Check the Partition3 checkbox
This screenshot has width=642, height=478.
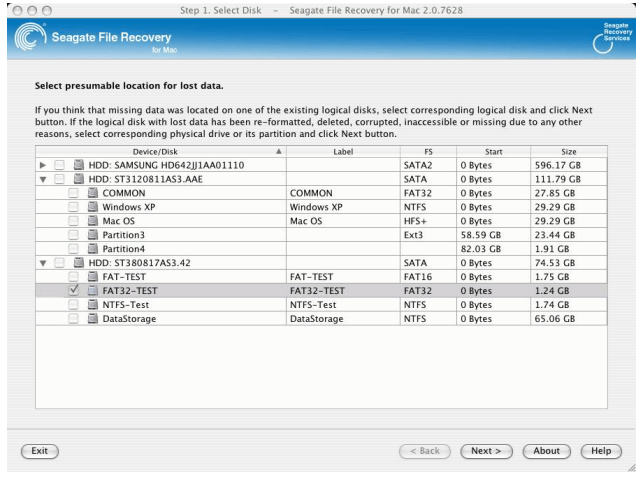[73, 235]
